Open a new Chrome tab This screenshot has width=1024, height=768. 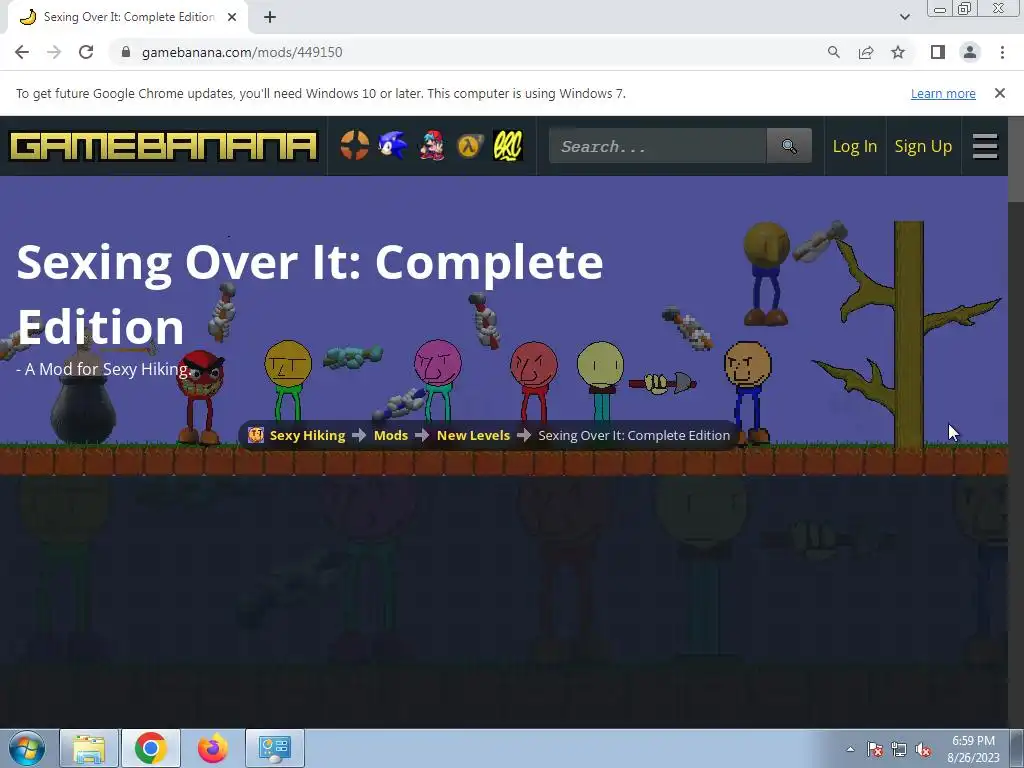(270, 18)
